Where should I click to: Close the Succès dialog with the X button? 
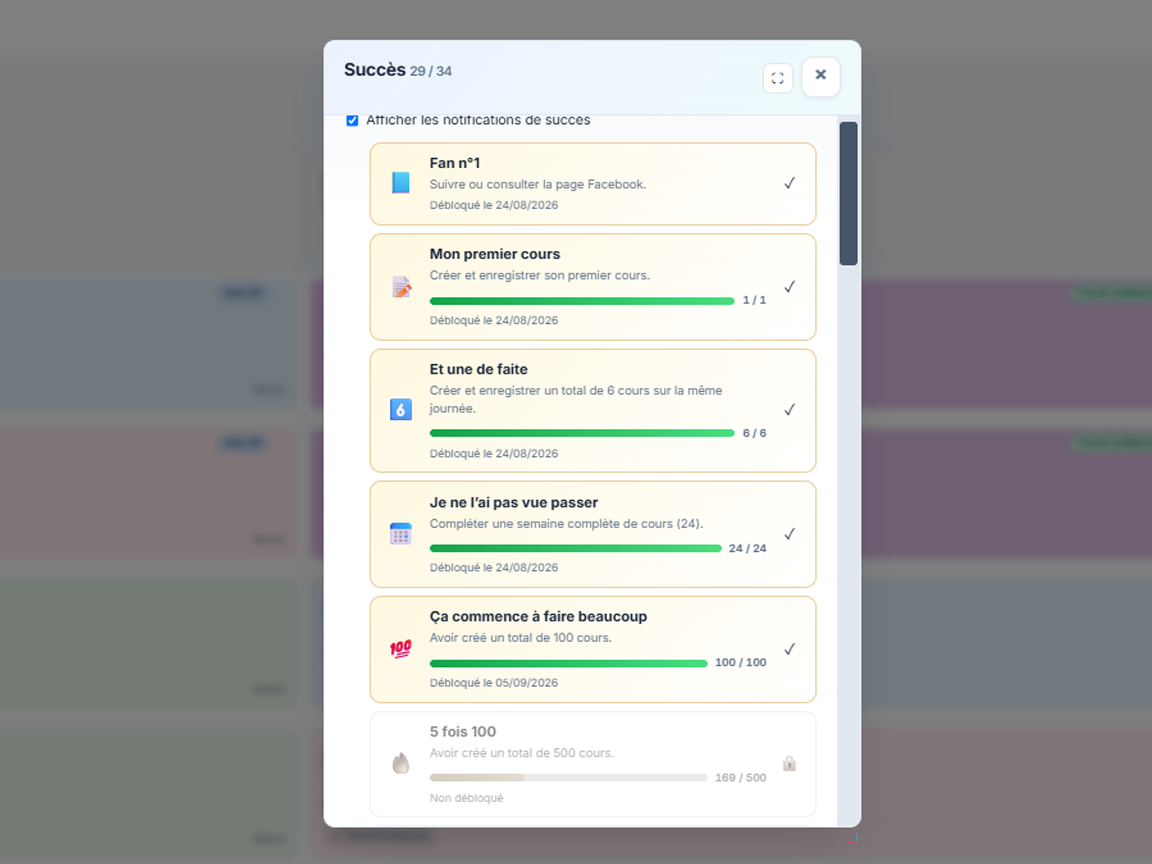pyautogui.click(x=821, y=76)
